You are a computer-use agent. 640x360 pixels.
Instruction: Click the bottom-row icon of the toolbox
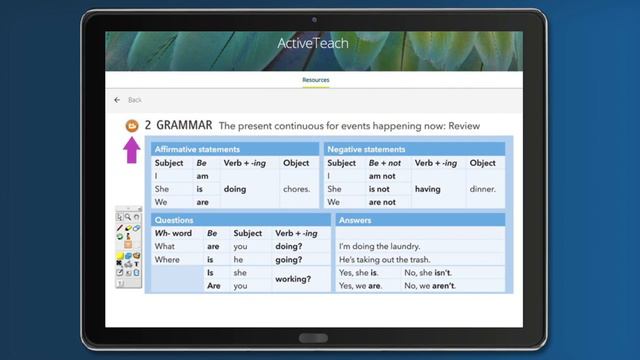tap(120, 283)
